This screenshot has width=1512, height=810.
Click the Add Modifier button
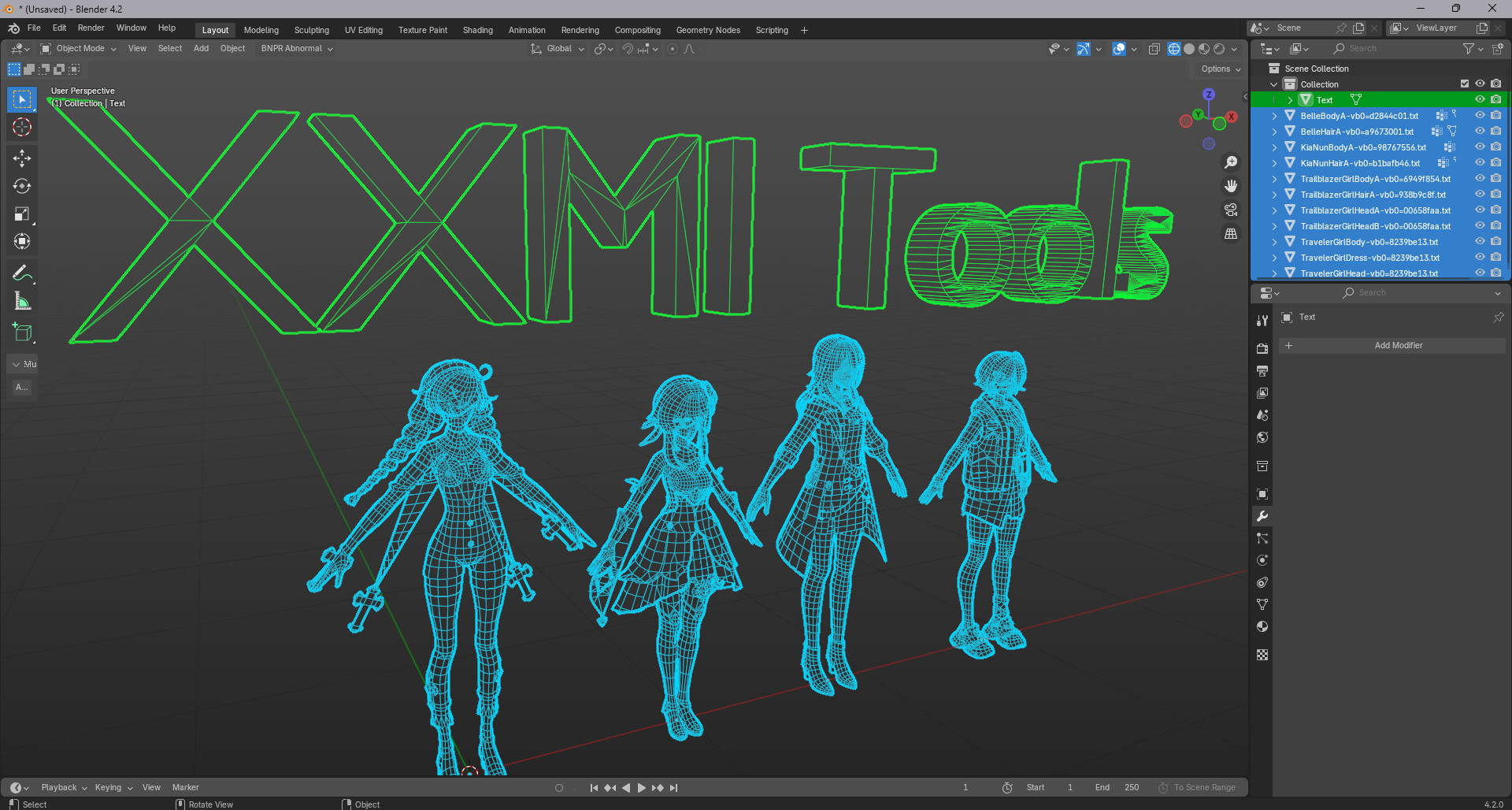[x=1399, y=345]
